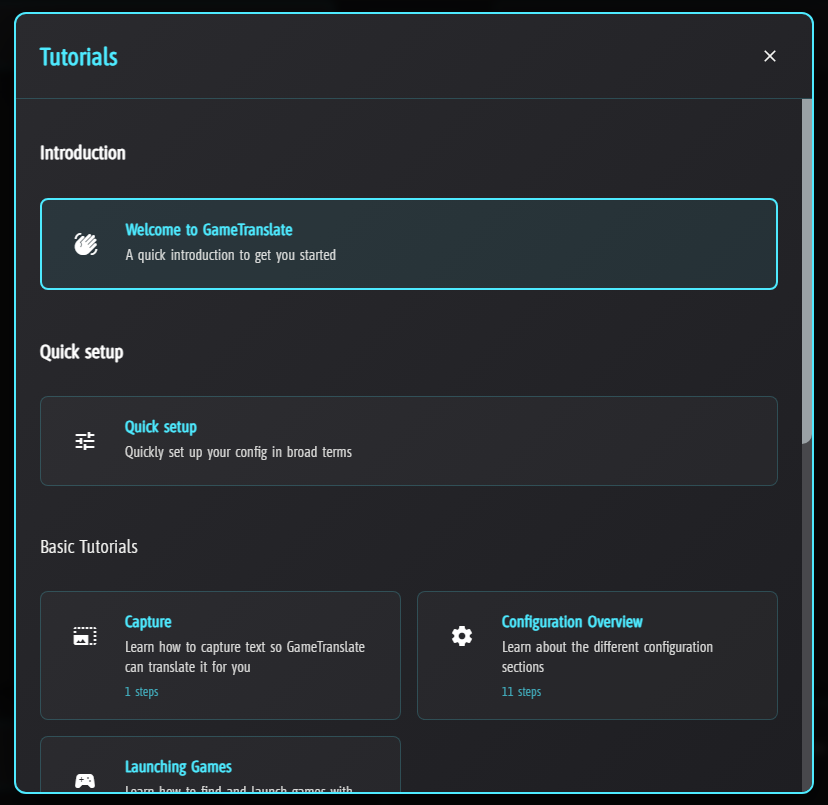The width and height of the screenshot is (828, 805).
Task: Open the Quick setup tutorial title
Action: point(161,427)
